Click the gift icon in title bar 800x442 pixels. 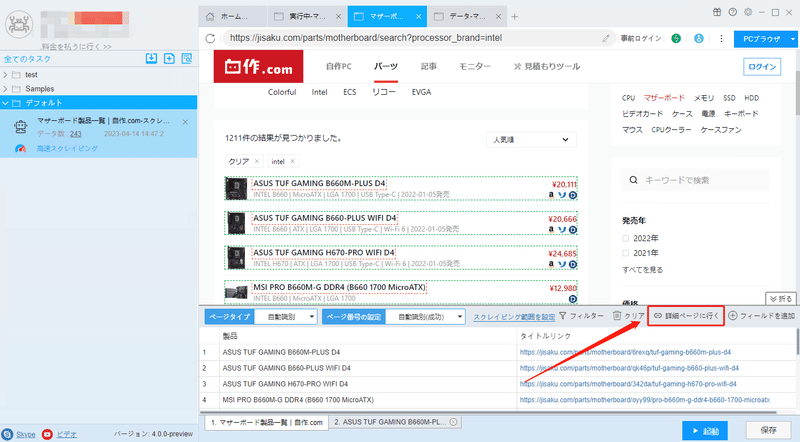tap(717, 12)
